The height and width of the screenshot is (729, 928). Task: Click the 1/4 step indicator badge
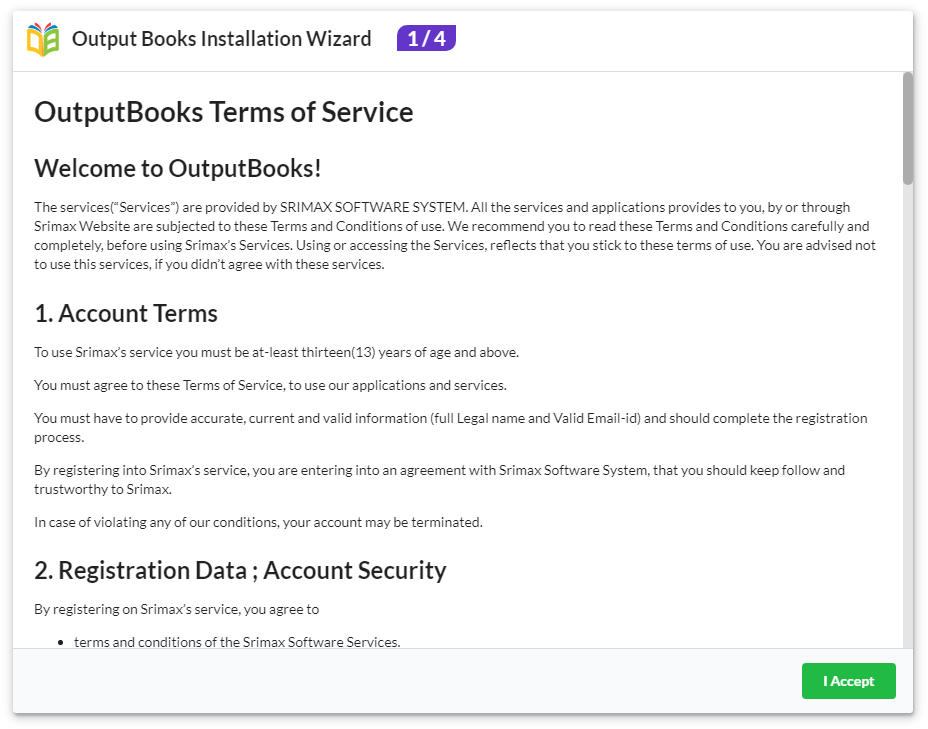426,38
